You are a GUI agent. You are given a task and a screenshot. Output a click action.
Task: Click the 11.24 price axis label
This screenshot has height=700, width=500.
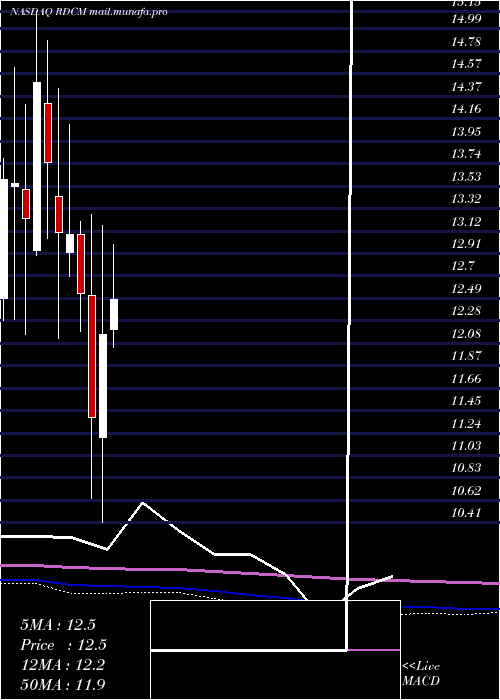click(466, 424)
